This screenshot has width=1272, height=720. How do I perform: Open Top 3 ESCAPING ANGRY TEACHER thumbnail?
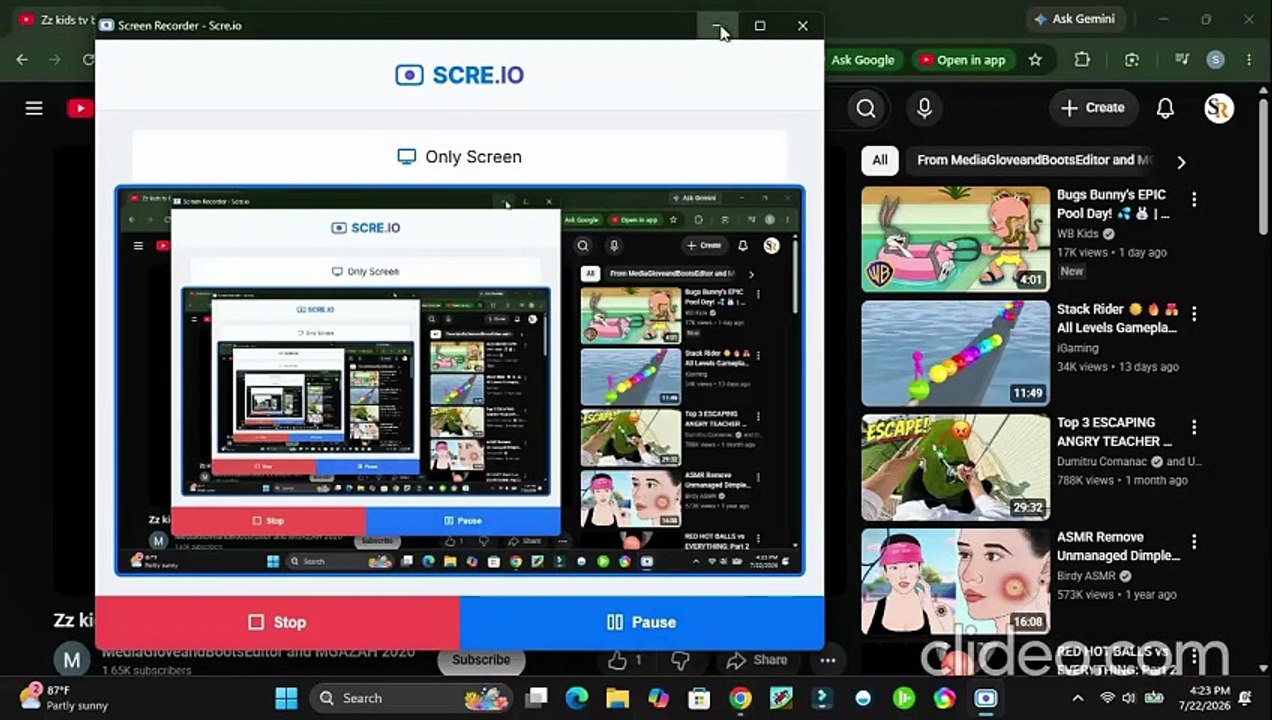tap(956, 467)
